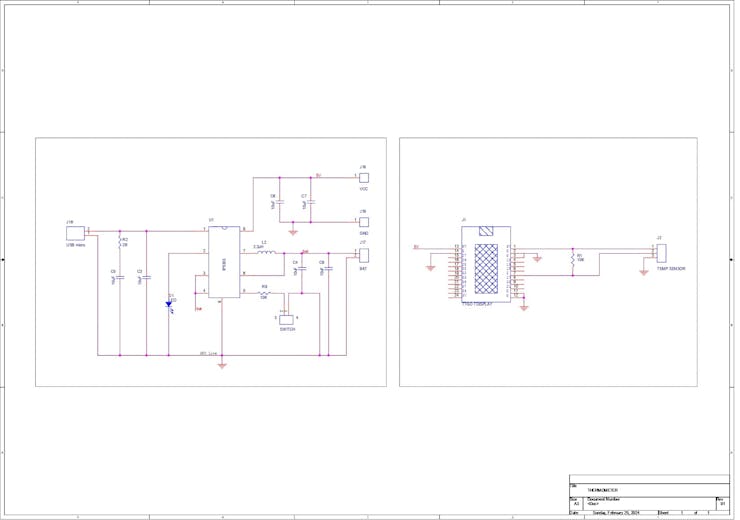The image size is (740, 520).
Task: Click inductor L1 on pin 7 line
Action: (266, 253)
